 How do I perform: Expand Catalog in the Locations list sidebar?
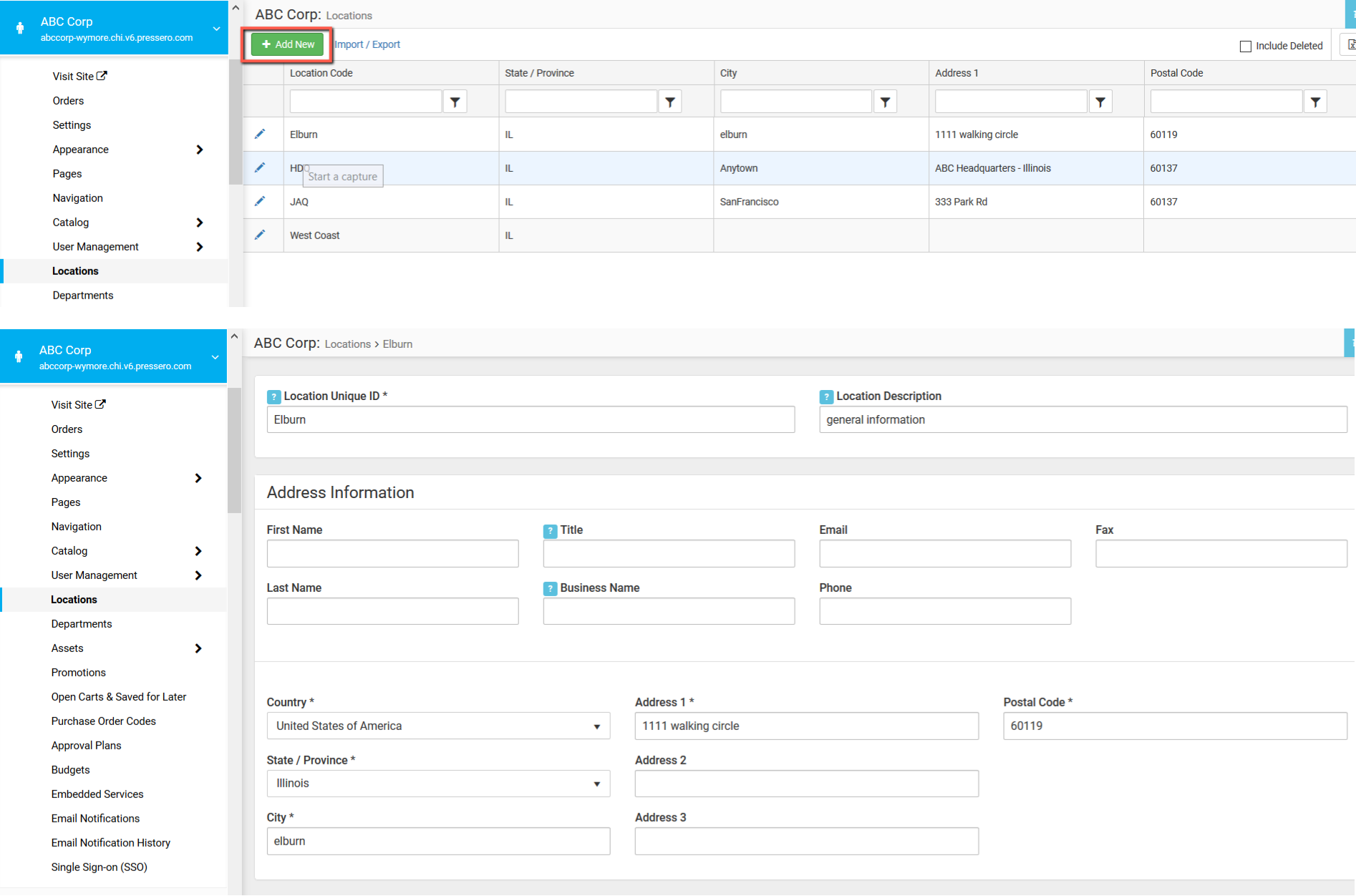tap(200, 223)
